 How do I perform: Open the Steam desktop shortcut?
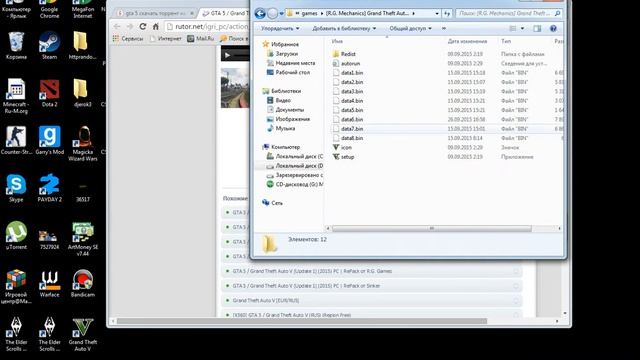pyautogui.click(x=49, y=45)
